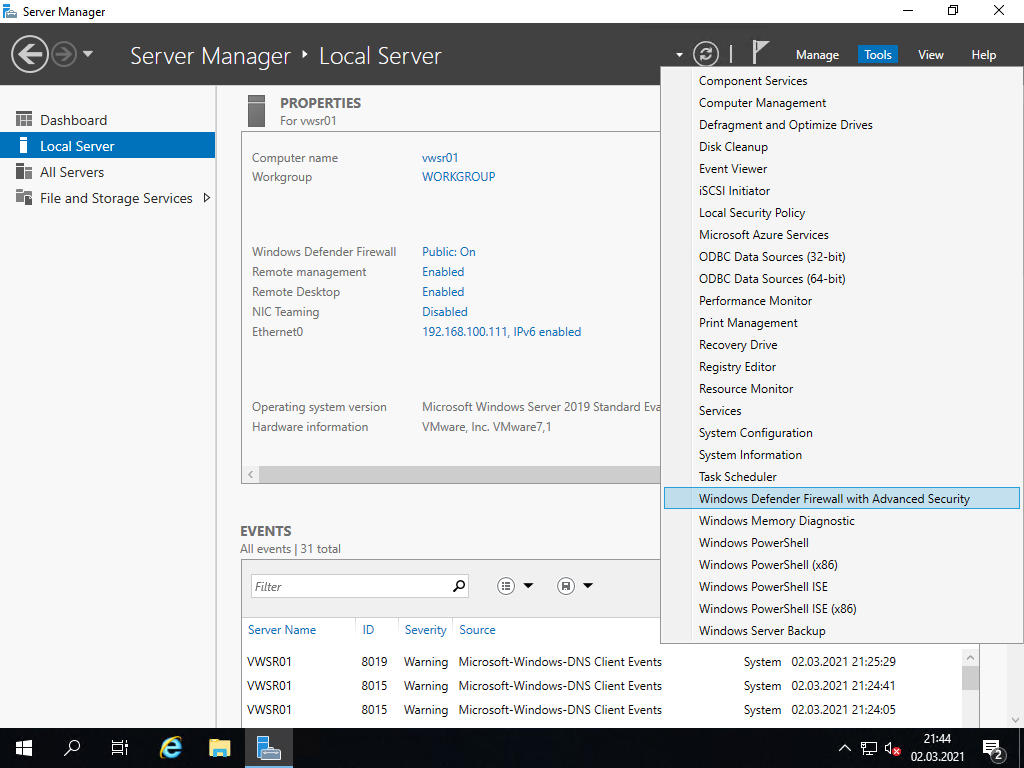1024x768 pixels.
Task: Open File Explorer from the taskbar
Action: (x=219, y=747)
